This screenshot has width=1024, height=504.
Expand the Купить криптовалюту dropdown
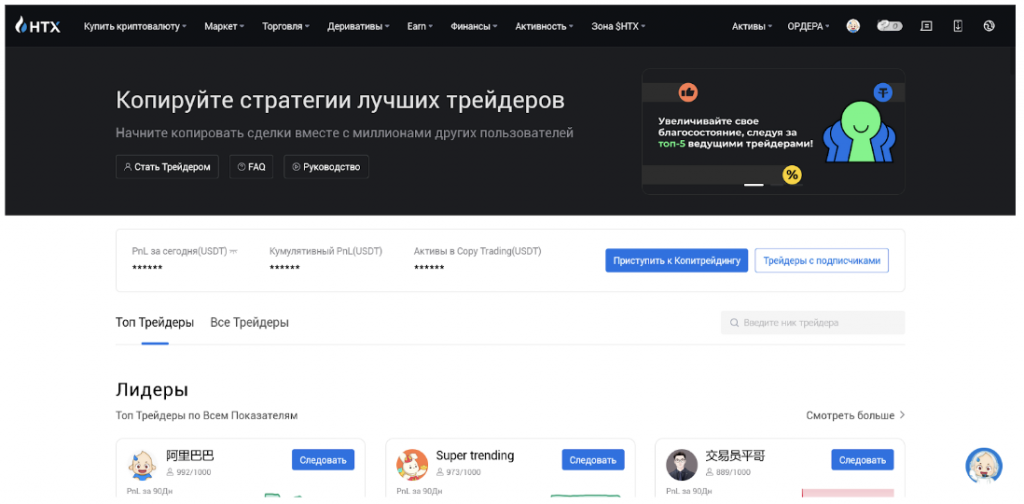click(x=135, y=26)
